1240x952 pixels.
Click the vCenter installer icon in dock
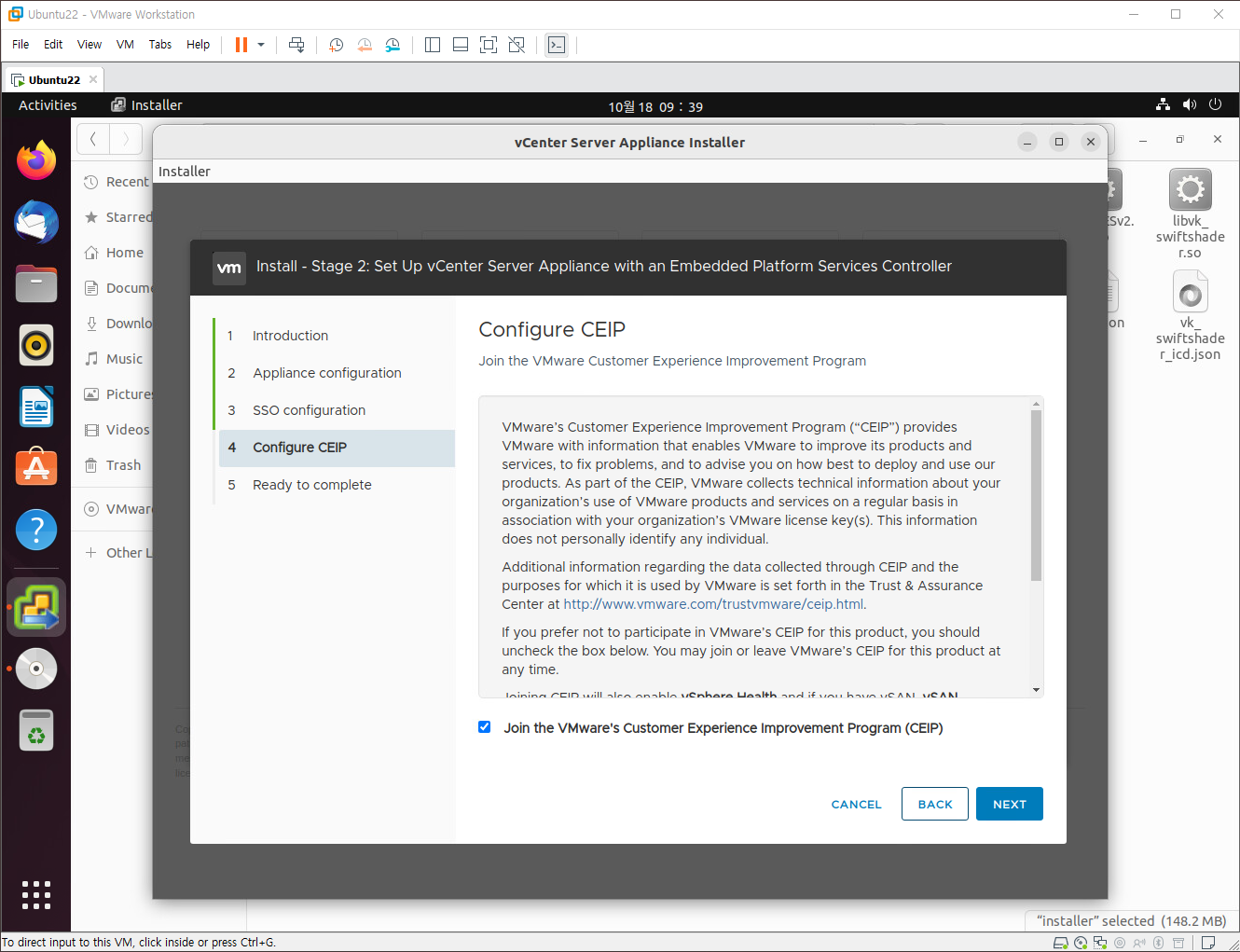(x=36, y=607)
